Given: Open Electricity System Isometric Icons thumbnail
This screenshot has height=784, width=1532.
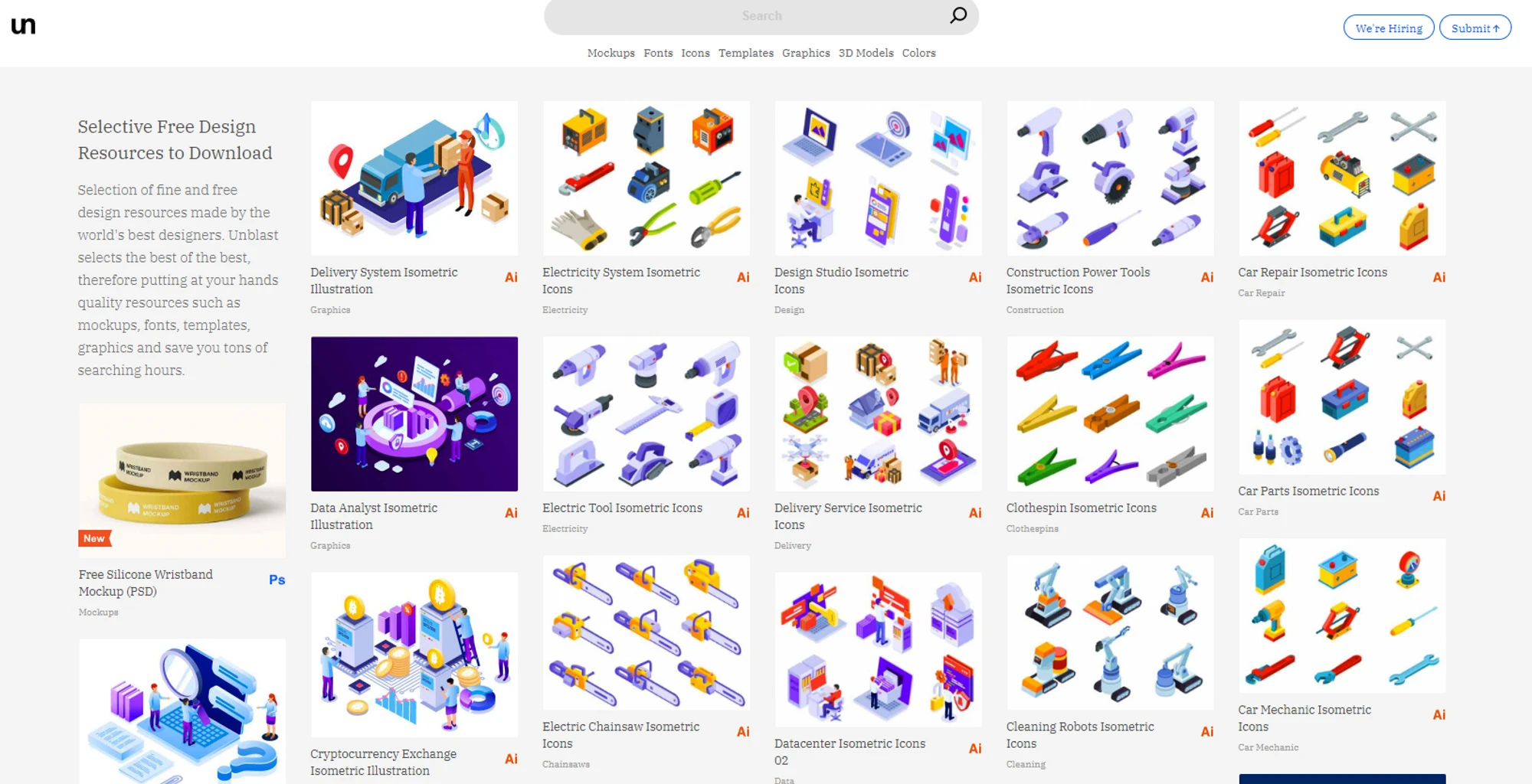Looking at the screenshot, I should (647, 178).
